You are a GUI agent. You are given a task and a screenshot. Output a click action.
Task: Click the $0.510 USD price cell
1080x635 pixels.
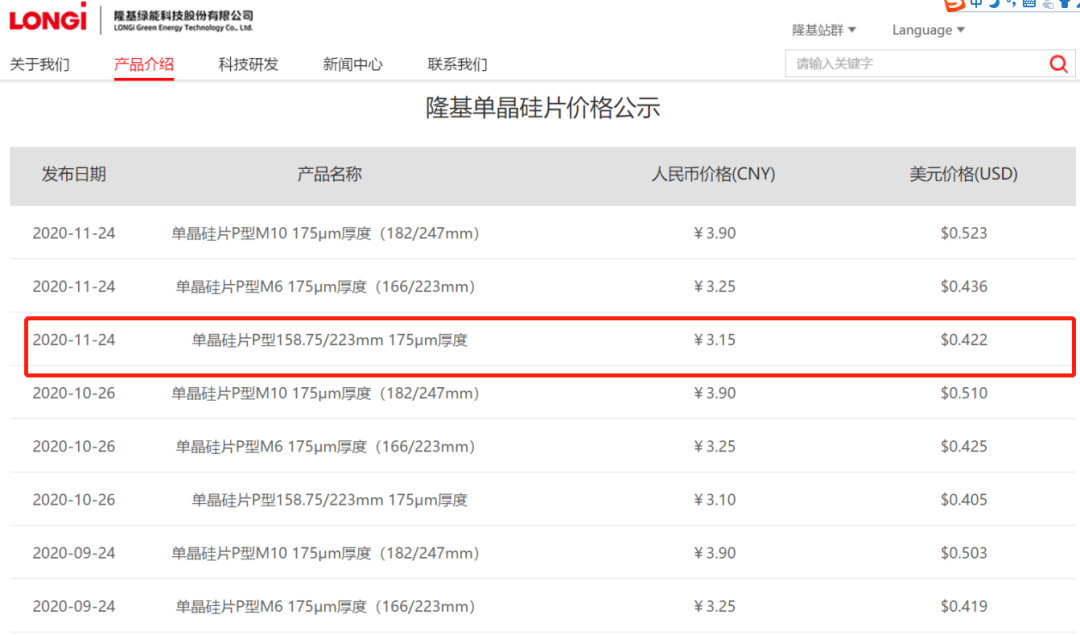(964, 393)
